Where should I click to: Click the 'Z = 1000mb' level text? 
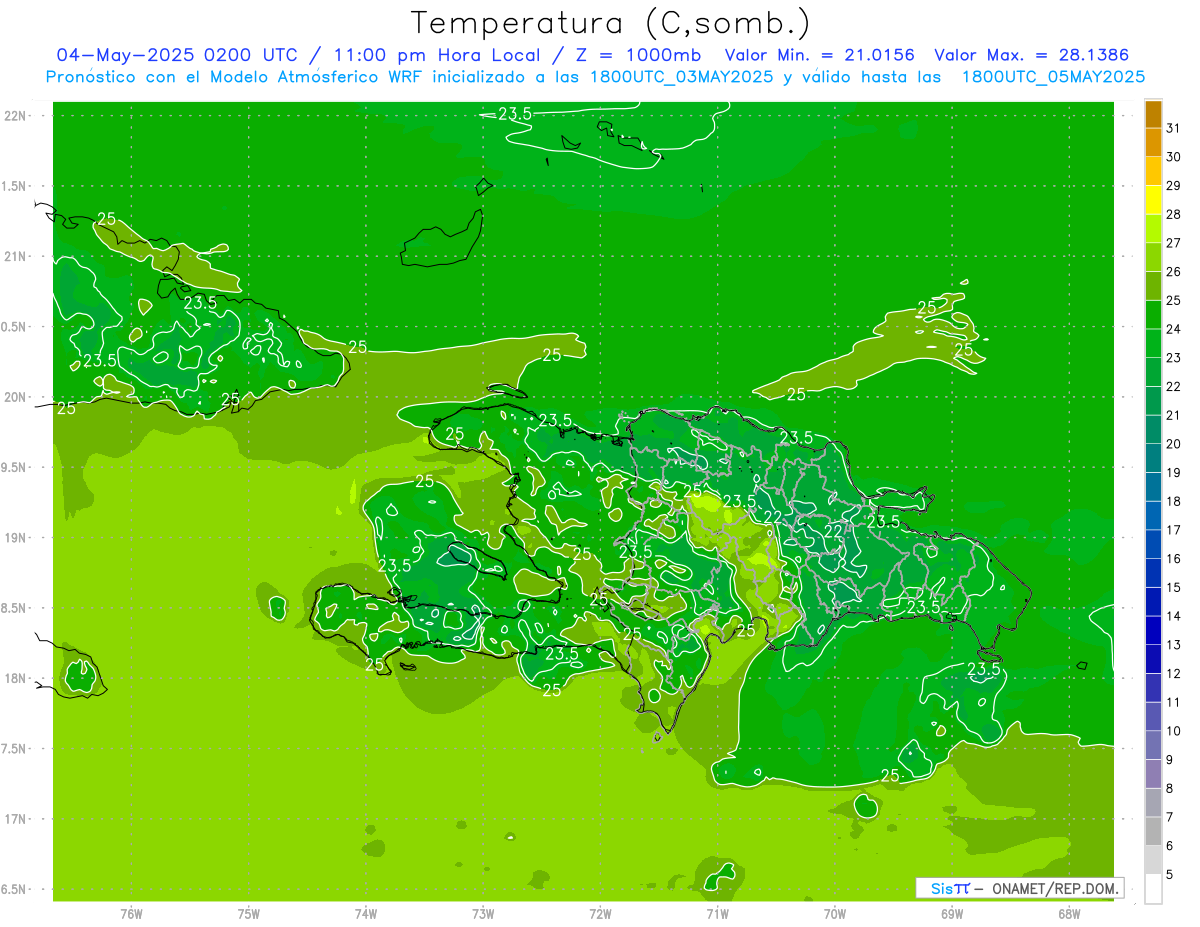(638, 55)
